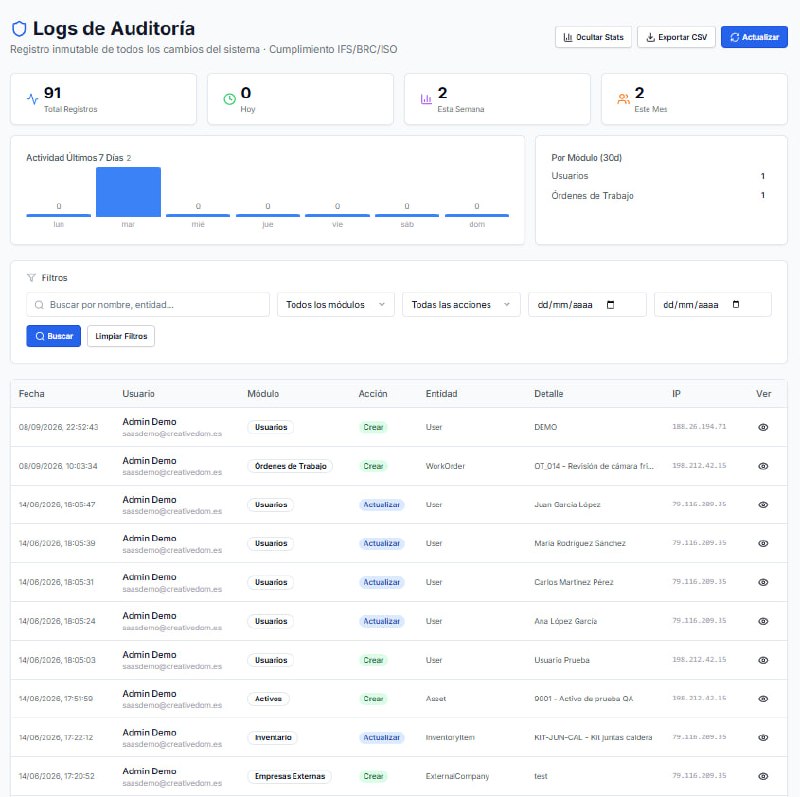Click the date 14/06/2026, 17:51:59
800x797 pixels.
[56, 699]
